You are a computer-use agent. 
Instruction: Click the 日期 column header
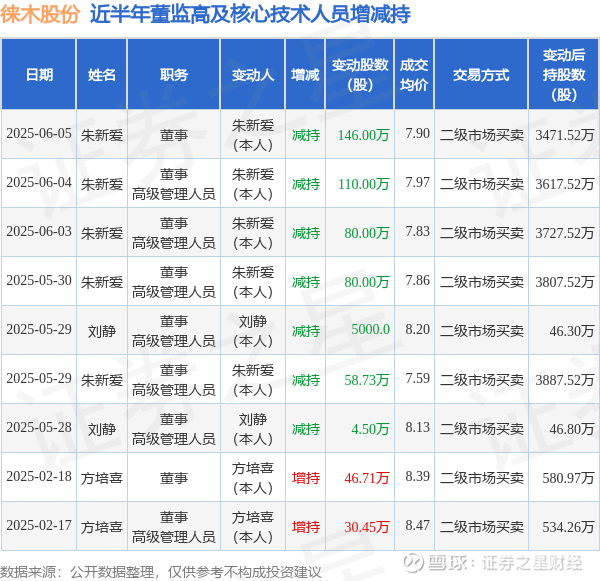39,74
